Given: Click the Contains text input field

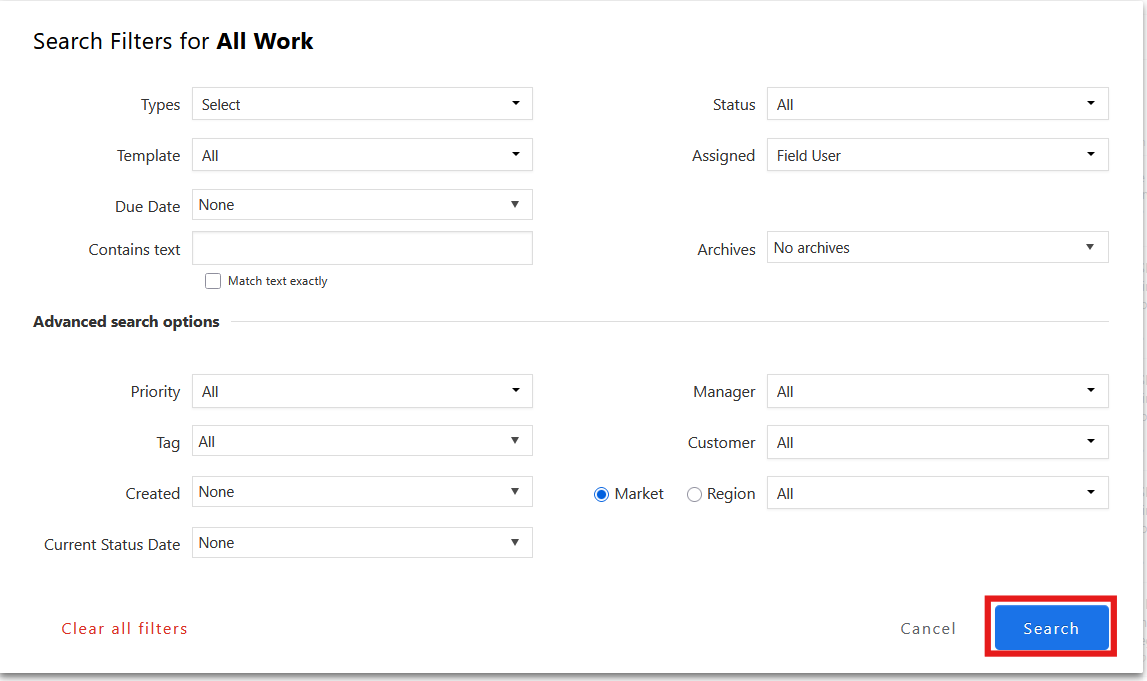Looking at the screenshot, I should [361, 249].
